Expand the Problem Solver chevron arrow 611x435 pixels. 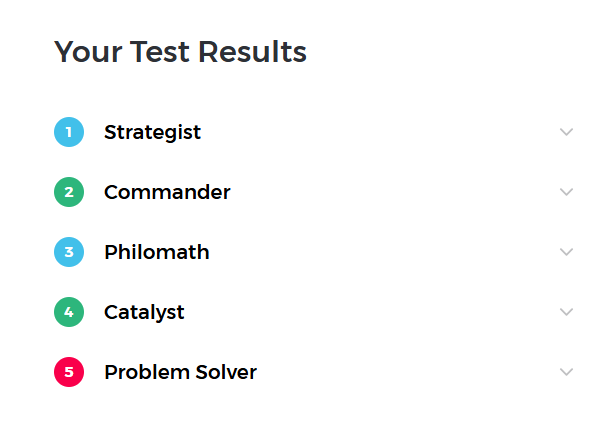coord(567,372)
